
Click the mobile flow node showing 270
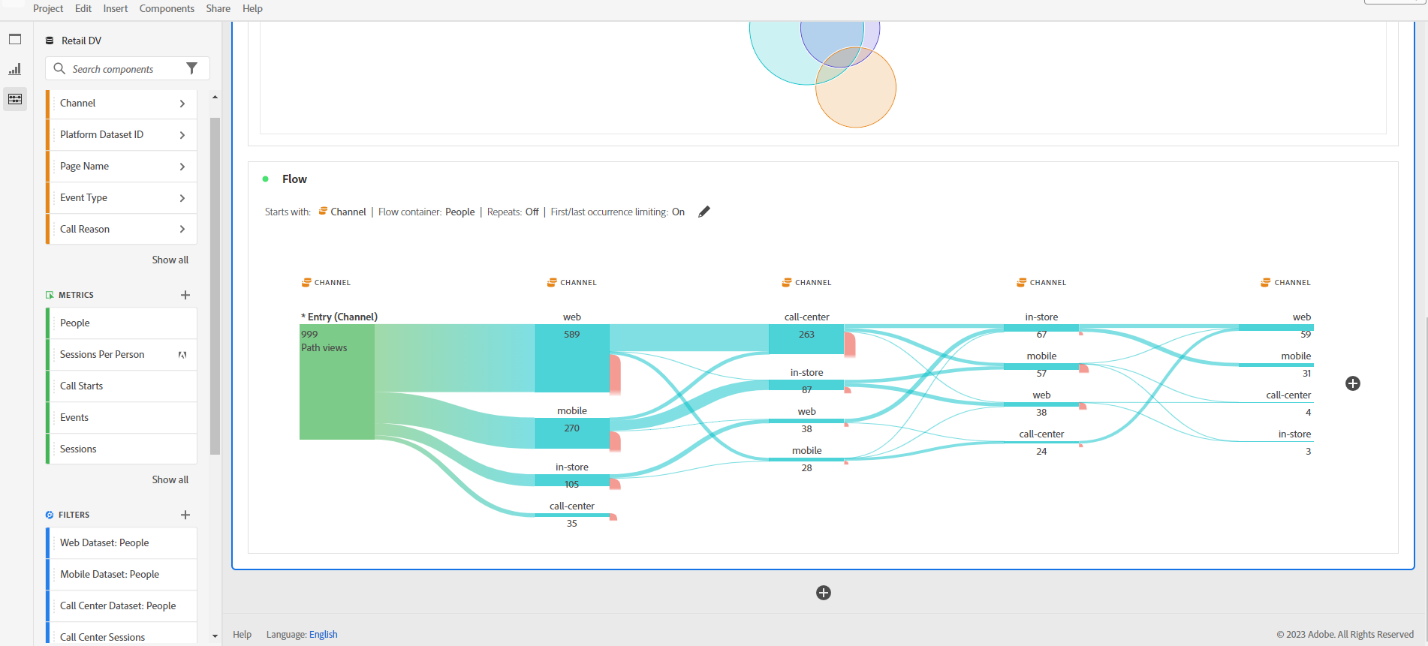572,433
